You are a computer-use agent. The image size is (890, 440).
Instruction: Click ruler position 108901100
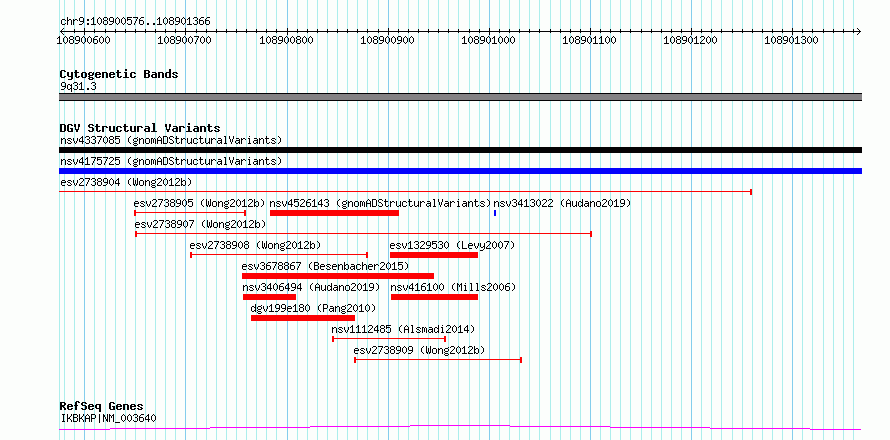[590, 40]
